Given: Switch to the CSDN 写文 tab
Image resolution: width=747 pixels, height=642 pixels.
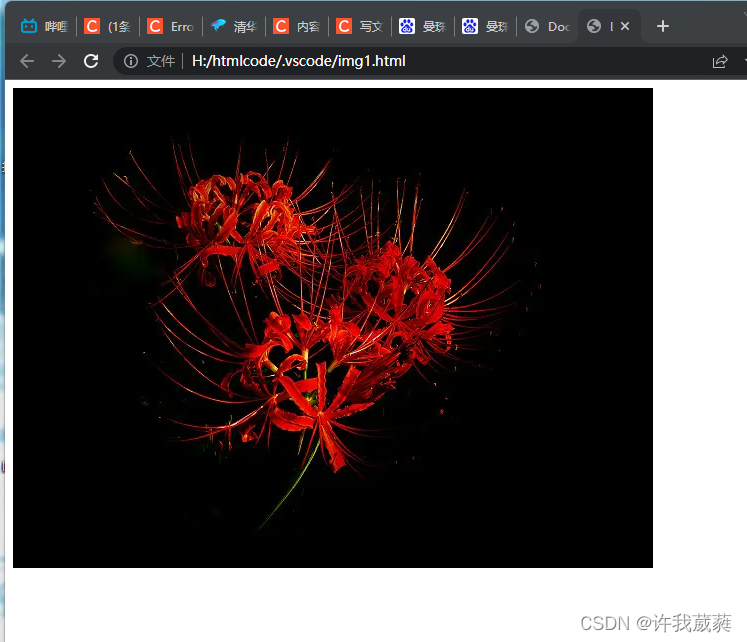Looking at the screenshot, I should (x=359, y=26).
